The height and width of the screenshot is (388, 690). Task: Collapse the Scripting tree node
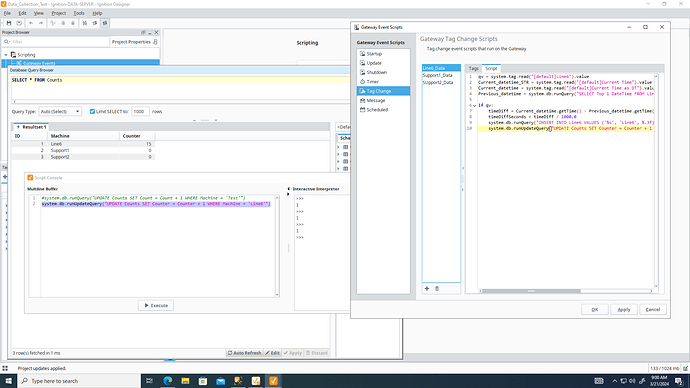pos(6,55)
